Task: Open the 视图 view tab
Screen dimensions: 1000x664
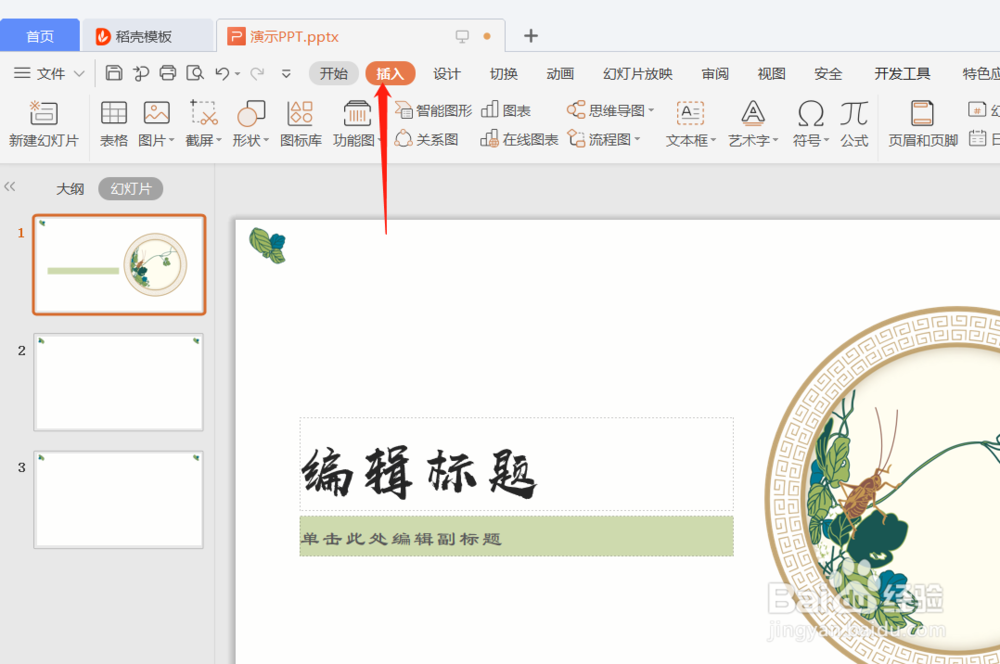Action: coord(771,73)
